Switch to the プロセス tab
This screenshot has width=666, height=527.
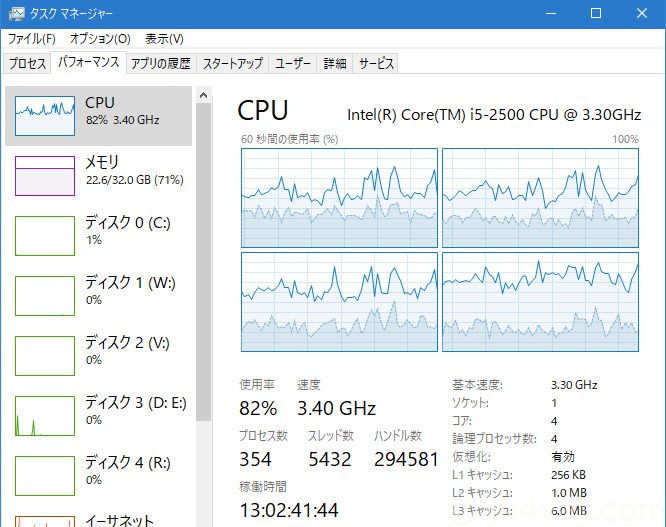27,63
